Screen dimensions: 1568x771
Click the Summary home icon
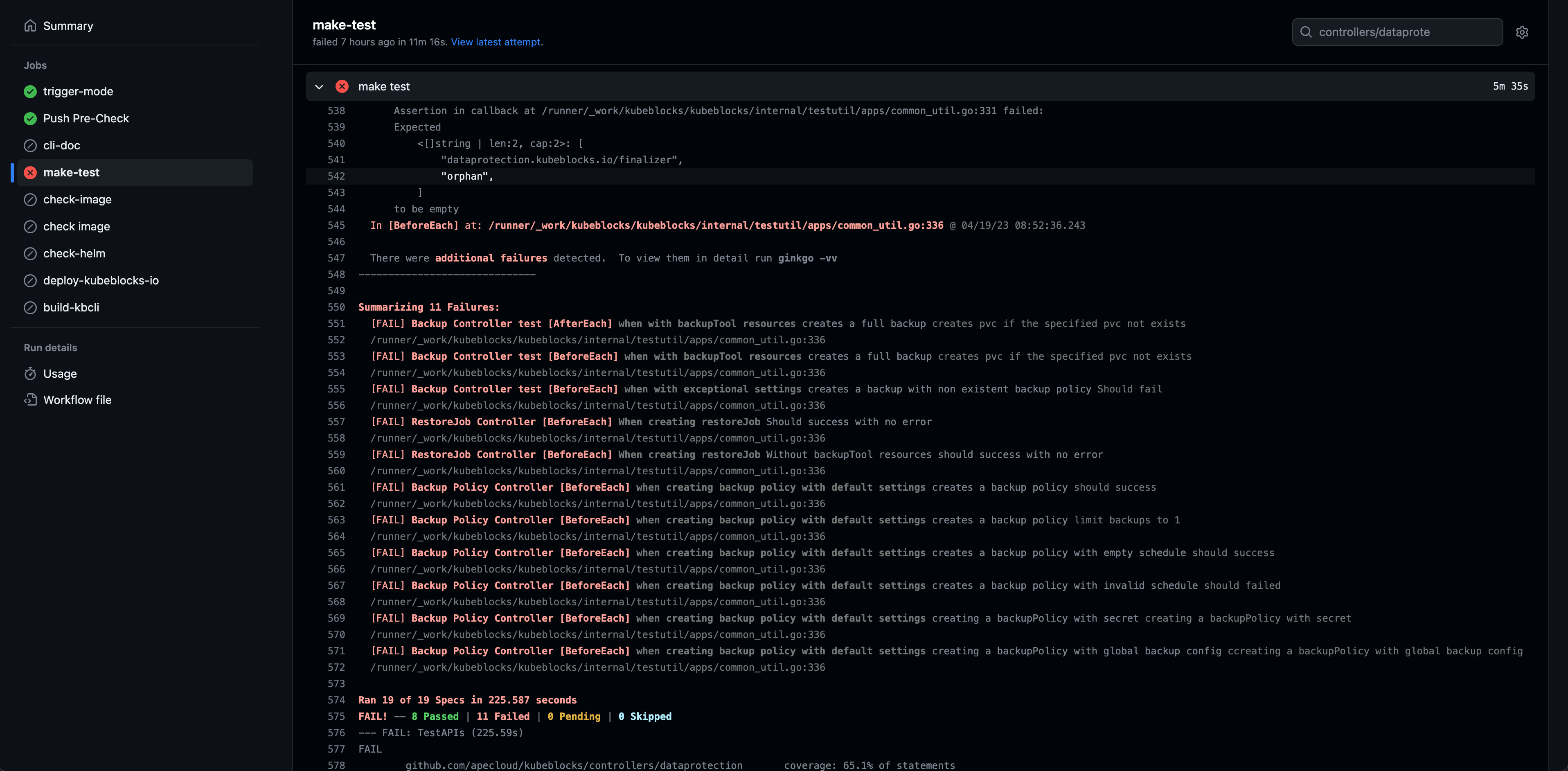coord(30,26)
